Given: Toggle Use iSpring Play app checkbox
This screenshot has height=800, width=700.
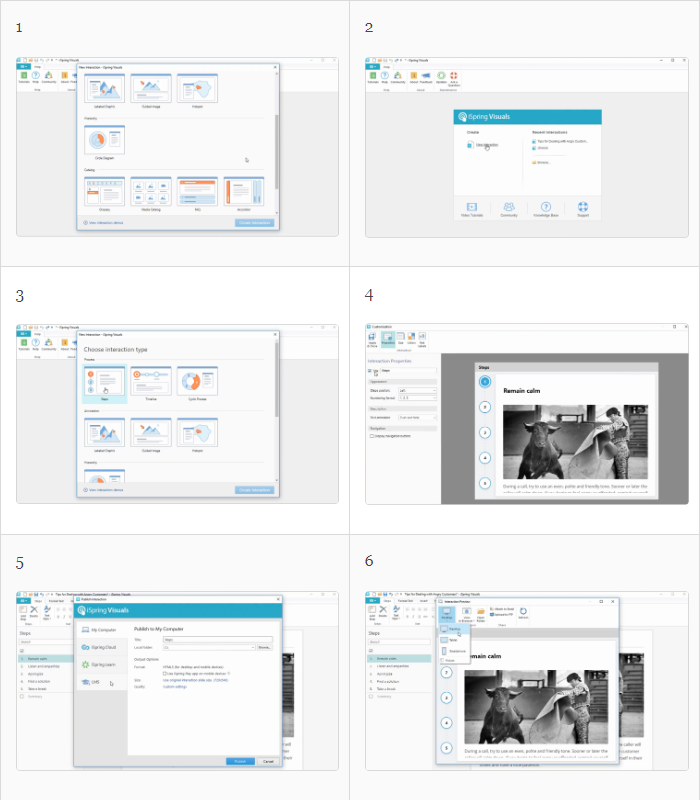Looking at the screenshot, I should point(165,674).
